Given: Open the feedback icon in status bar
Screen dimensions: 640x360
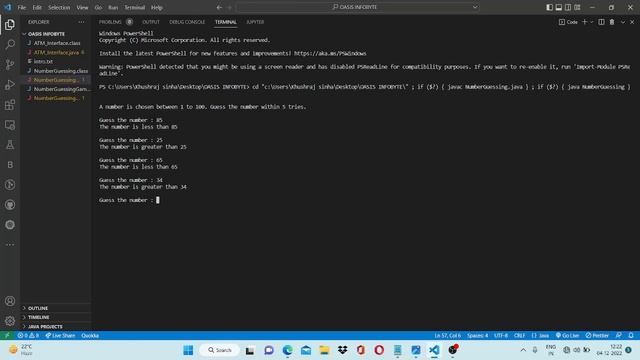Looking at the screenshot, I should pyautogui.click(x=619, y=336).
